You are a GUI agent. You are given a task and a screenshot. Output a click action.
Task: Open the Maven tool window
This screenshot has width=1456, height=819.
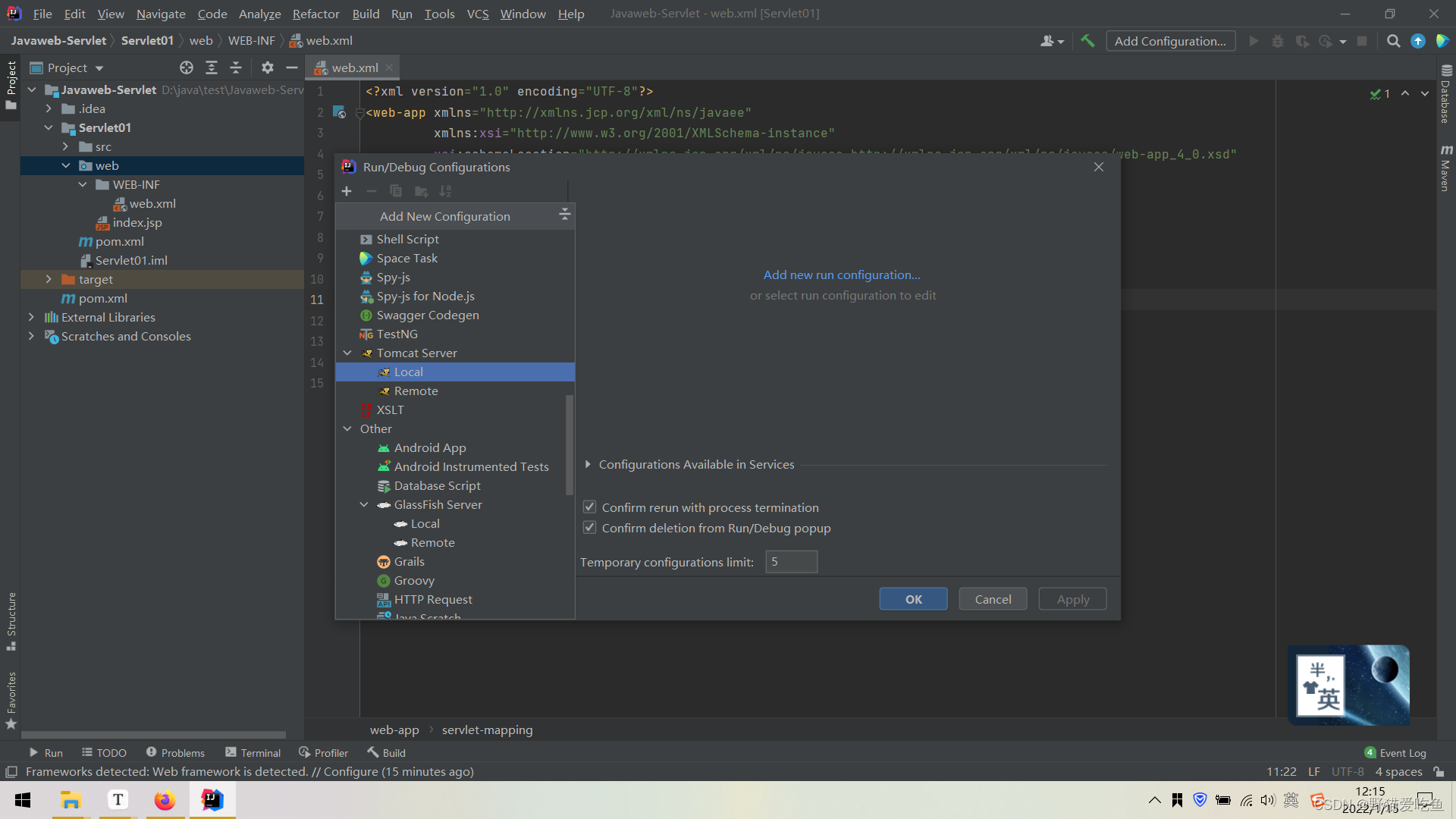(1445, 168)
